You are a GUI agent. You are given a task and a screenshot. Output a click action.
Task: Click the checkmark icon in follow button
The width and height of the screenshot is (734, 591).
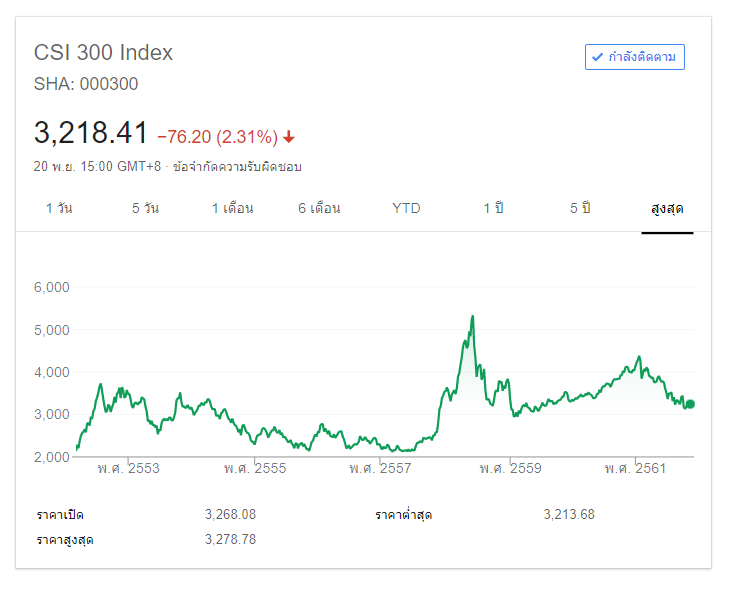pos(597,57)
